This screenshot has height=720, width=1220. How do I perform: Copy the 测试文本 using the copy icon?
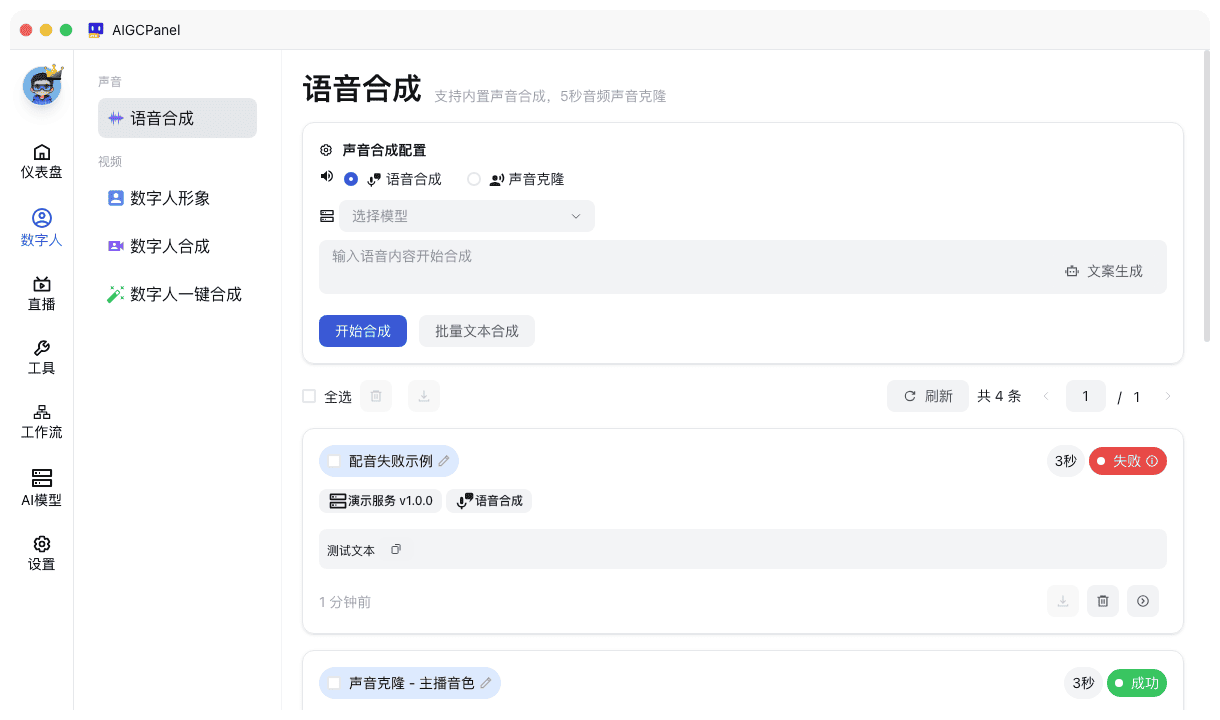(x=396, y=549)
